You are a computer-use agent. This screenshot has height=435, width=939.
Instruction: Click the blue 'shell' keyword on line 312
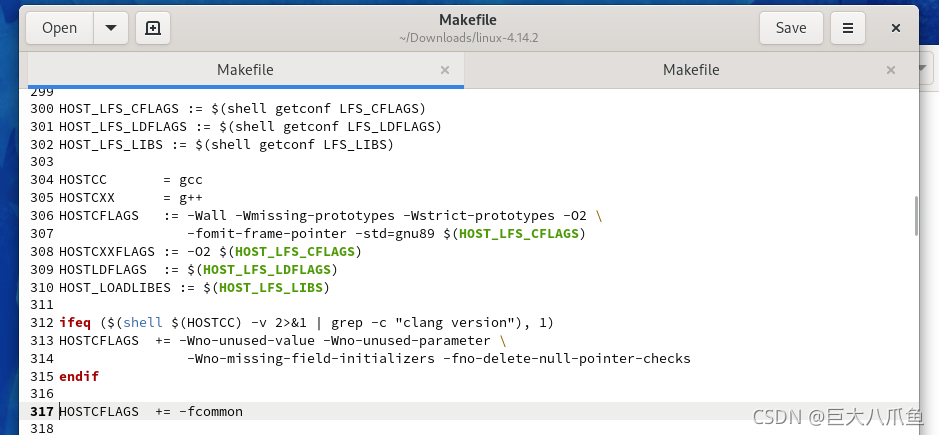pyautogui.click(x=143, y=322)
